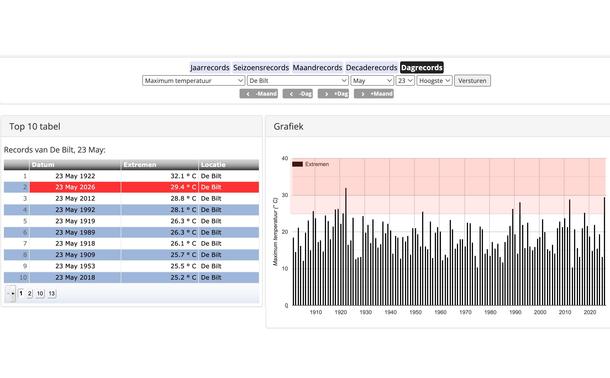This screenshot has height=378, width=610.
Task: Click the 29.4 °C value cell
Action: (160, 187)
